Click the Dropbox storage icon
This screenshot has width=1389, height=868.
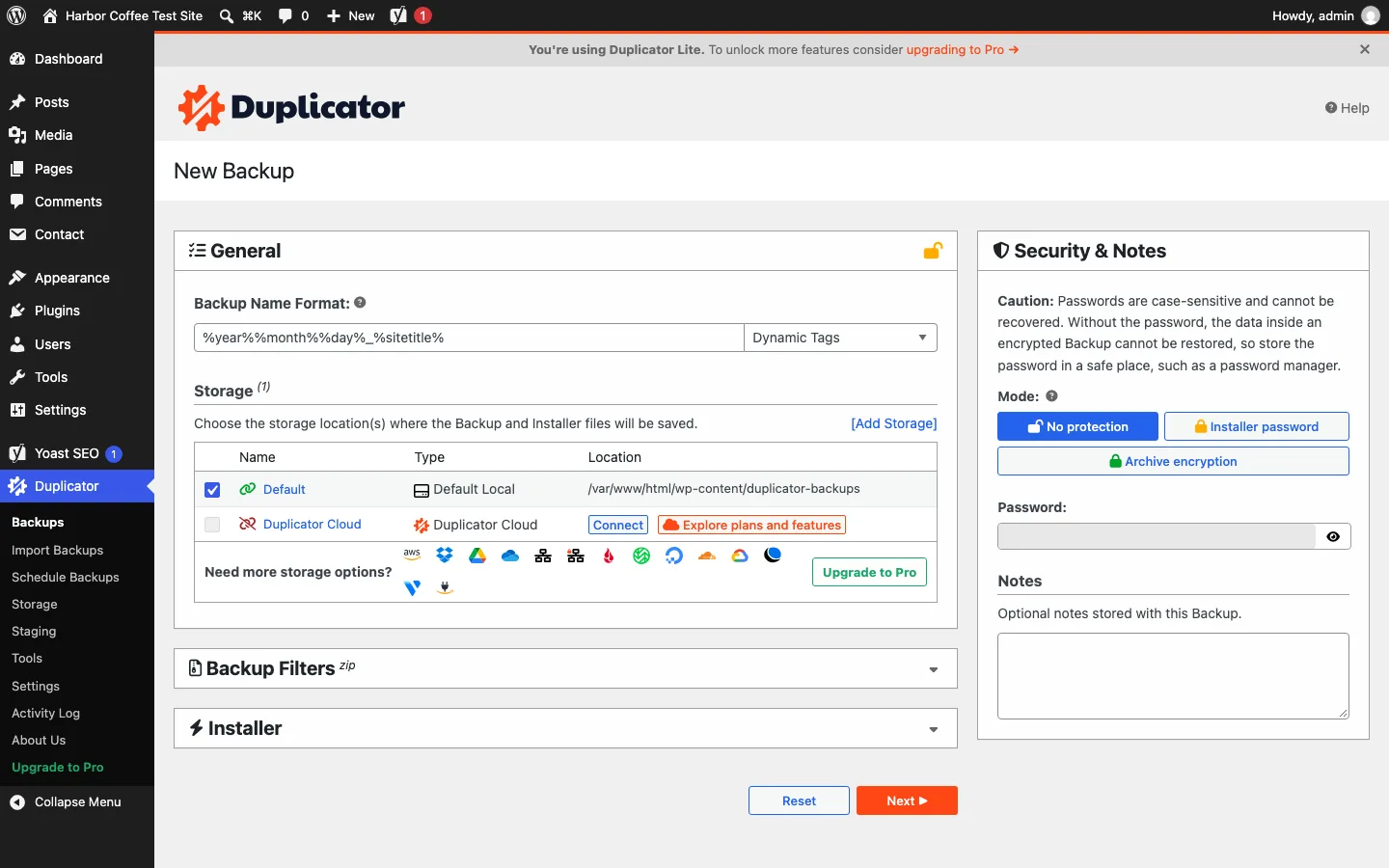[445, 556]
